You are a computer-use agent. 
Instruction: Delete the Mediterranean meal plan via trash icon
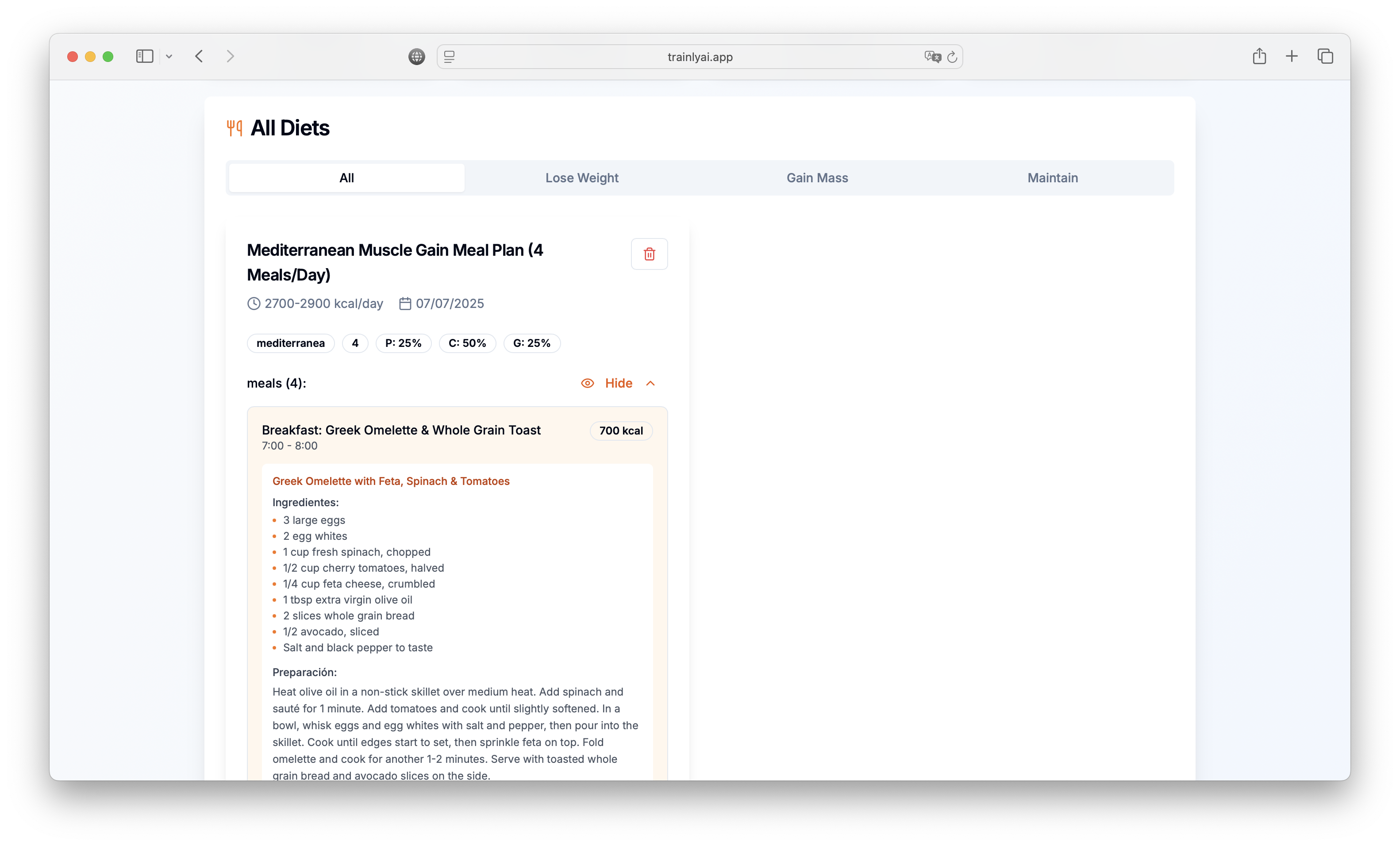point(649,254)
